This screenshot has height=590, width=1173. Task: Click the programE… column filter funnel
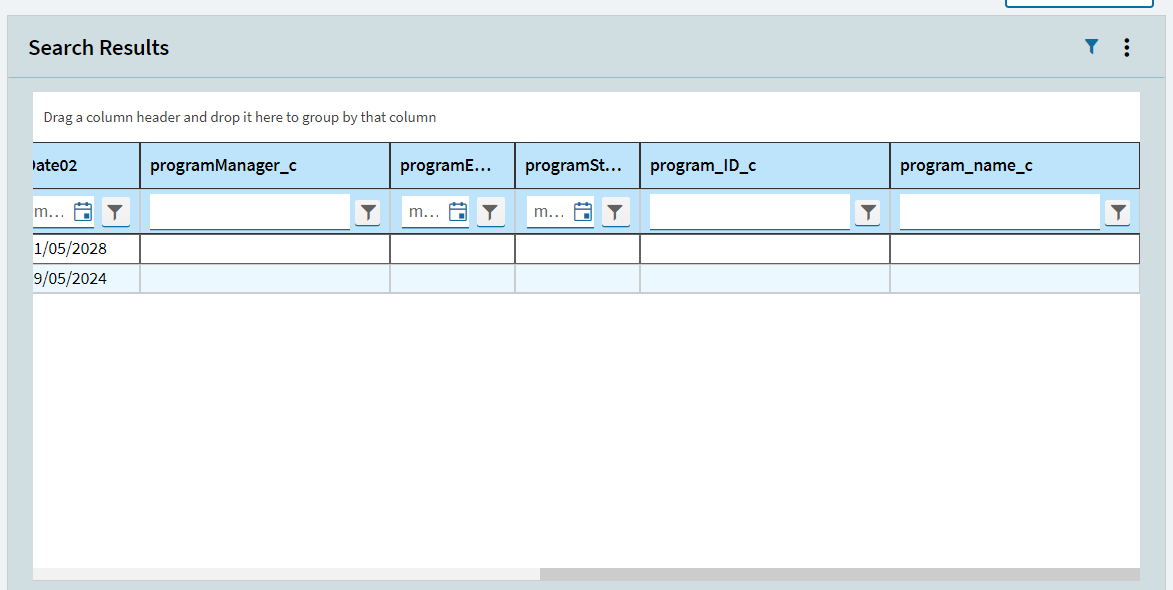coord(490,212)
